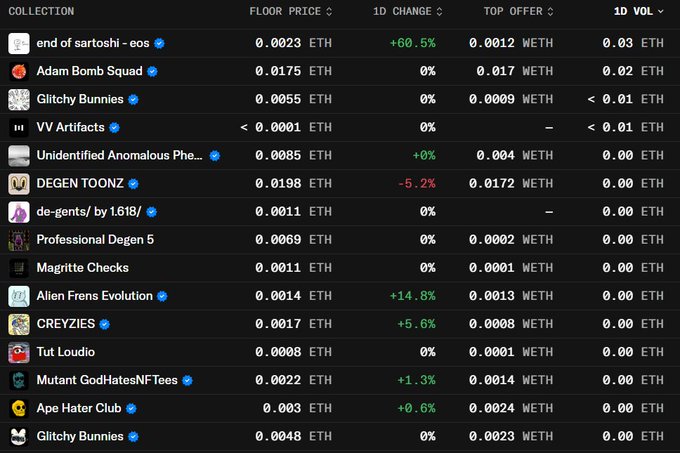Click verified badge next to Adam Bomb Squad
This screenshot has width=680, height=453.
(152, 72)
